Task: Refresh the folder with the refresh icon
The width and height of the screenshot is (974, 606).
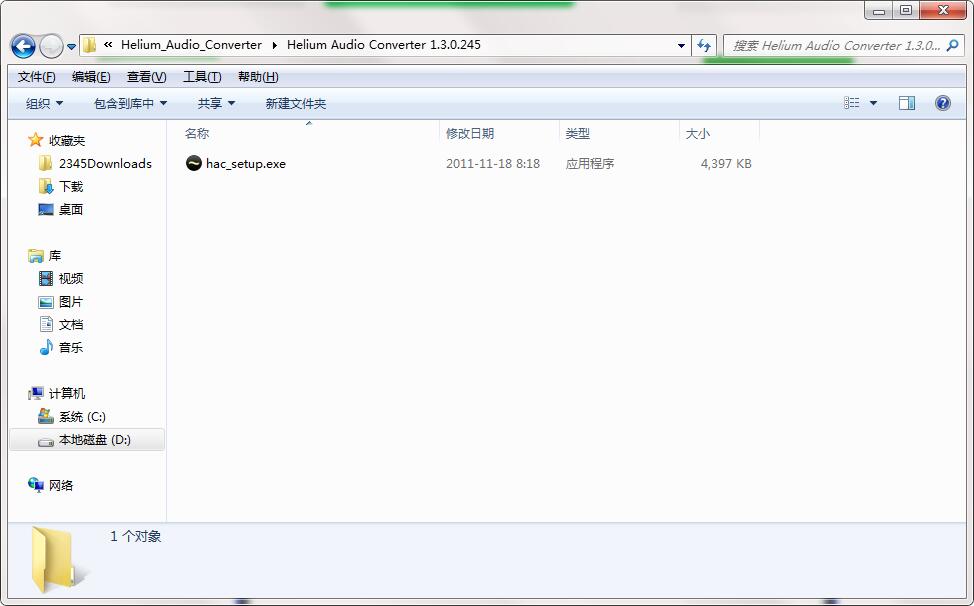Action: (x=704, y=45)
